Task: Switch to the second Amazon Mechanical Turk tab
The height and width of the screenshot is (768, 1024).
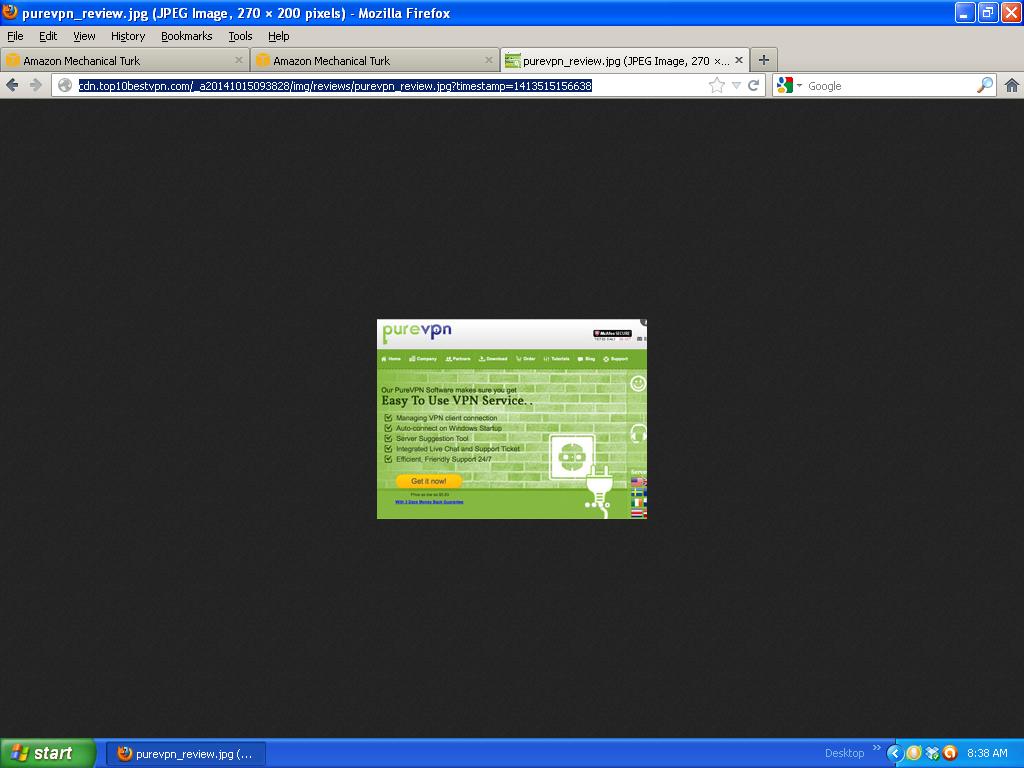Action: [x=374, y=61]
